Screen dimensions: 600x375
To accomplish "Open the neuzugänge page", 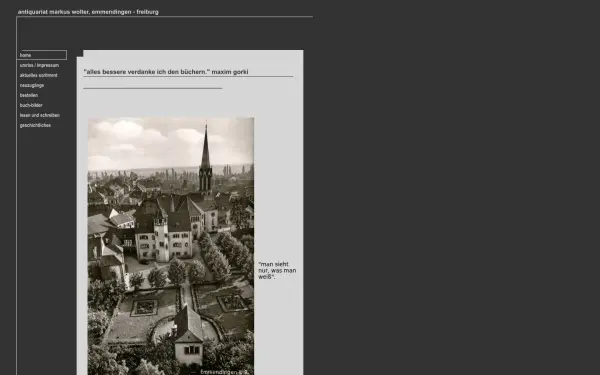I will (x=32, y=85).
